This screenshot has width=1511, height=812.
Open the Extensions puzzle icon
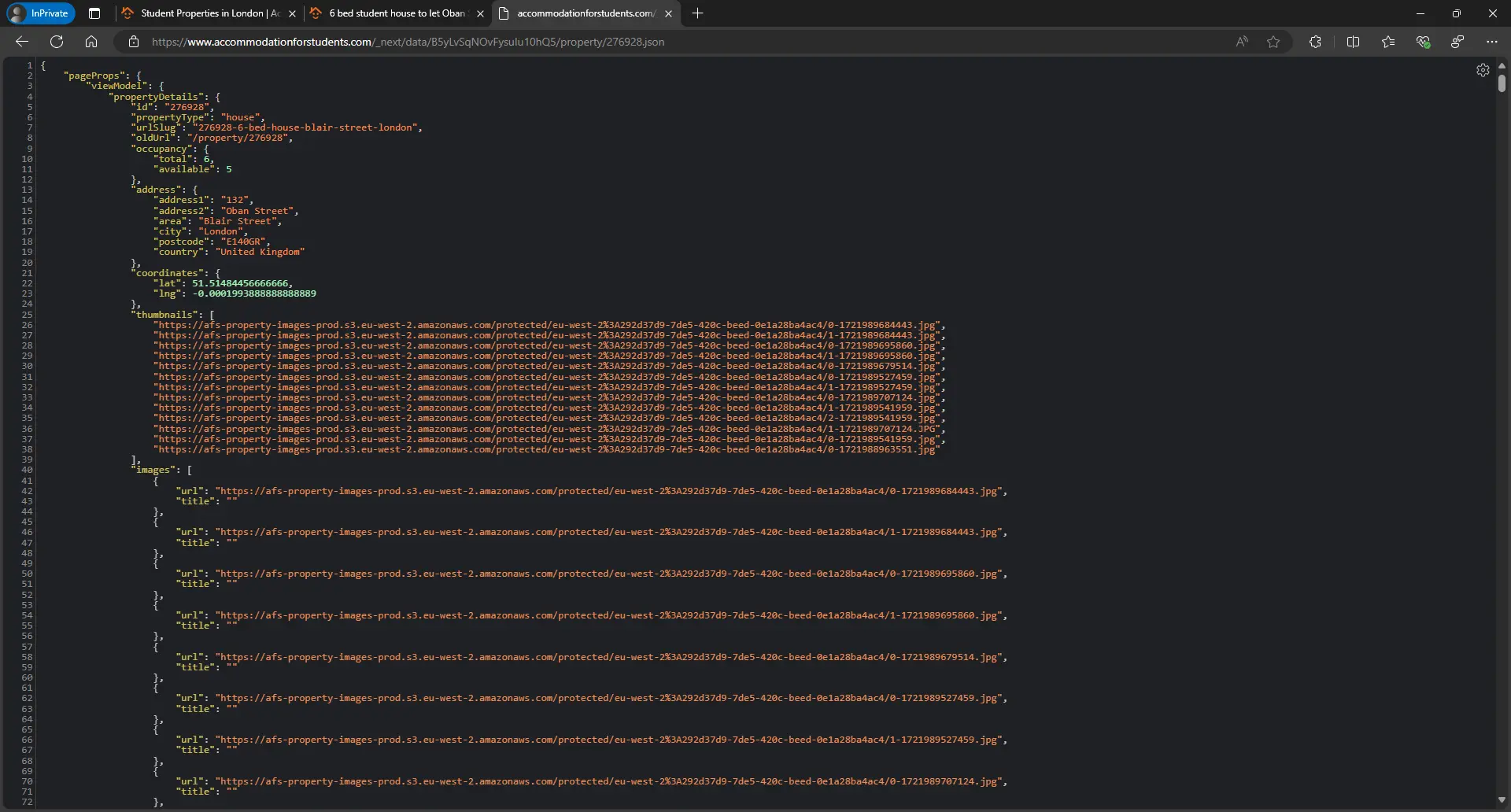[x=1315, y=42]
